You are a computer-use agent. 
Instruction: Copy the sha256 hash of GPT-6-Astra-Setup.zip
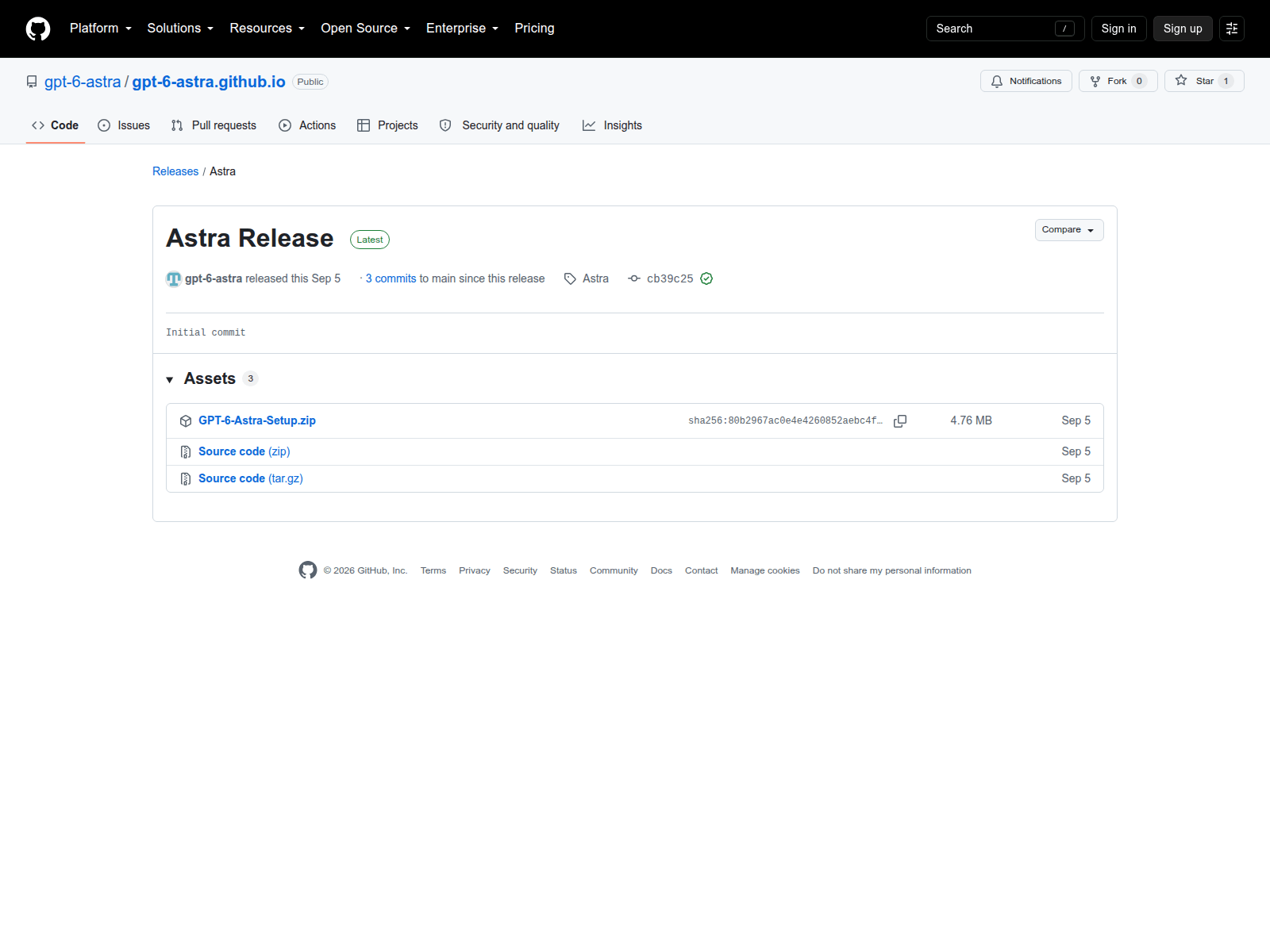click(900, 421)
